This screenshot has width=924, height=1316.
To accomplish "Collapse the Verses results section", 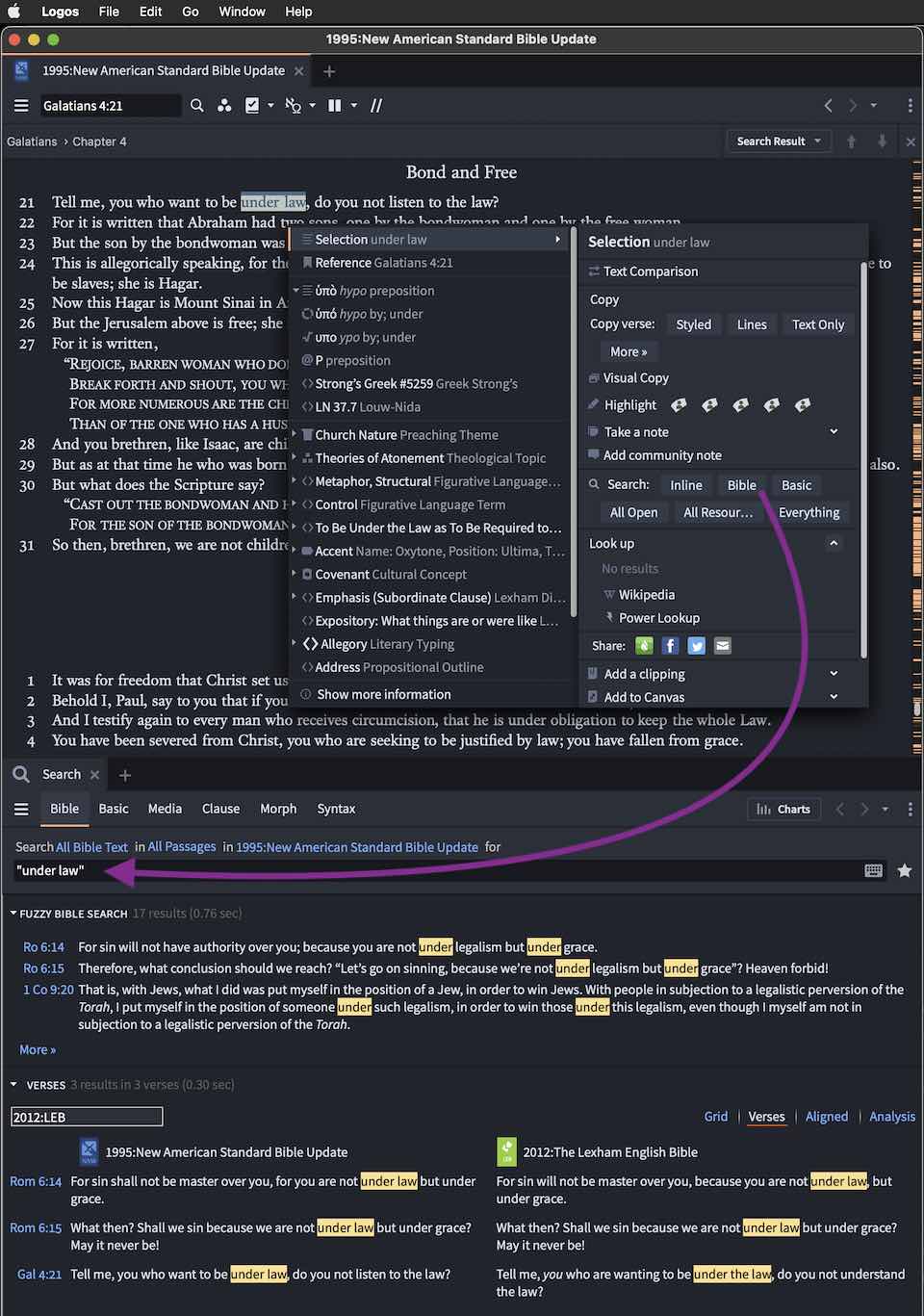I will pyautogui.click(x=13, y=1085).
